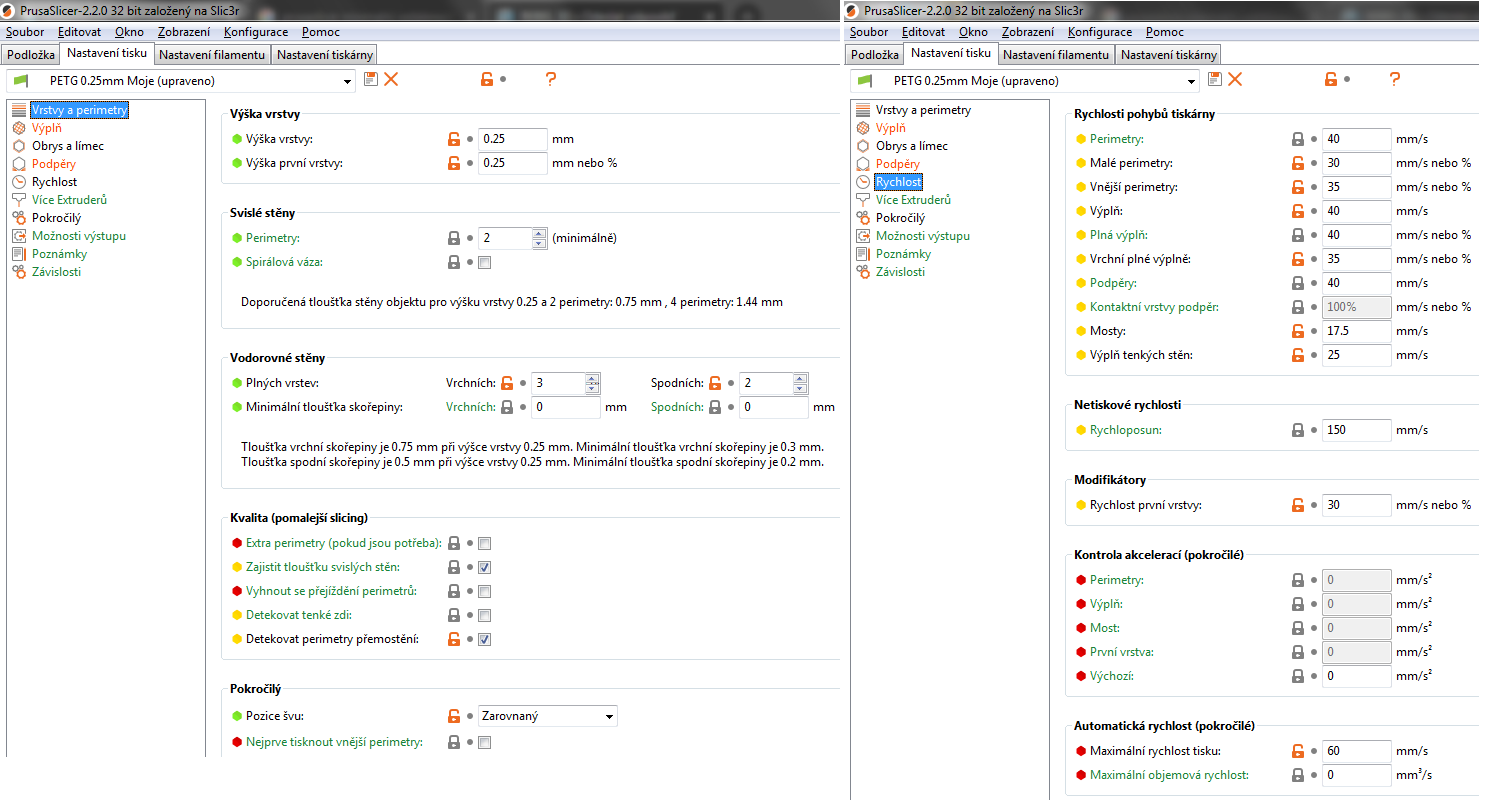This screenshot has height=800, width=1496.
Task: Click the orange X delete preset icon in right window
Action: [1235, 79]
